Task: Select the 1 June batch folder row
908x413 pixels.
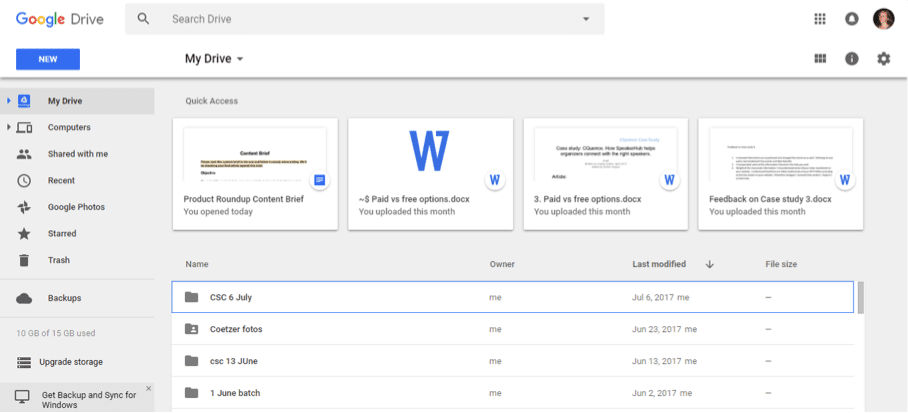Action: coord(512,393)
